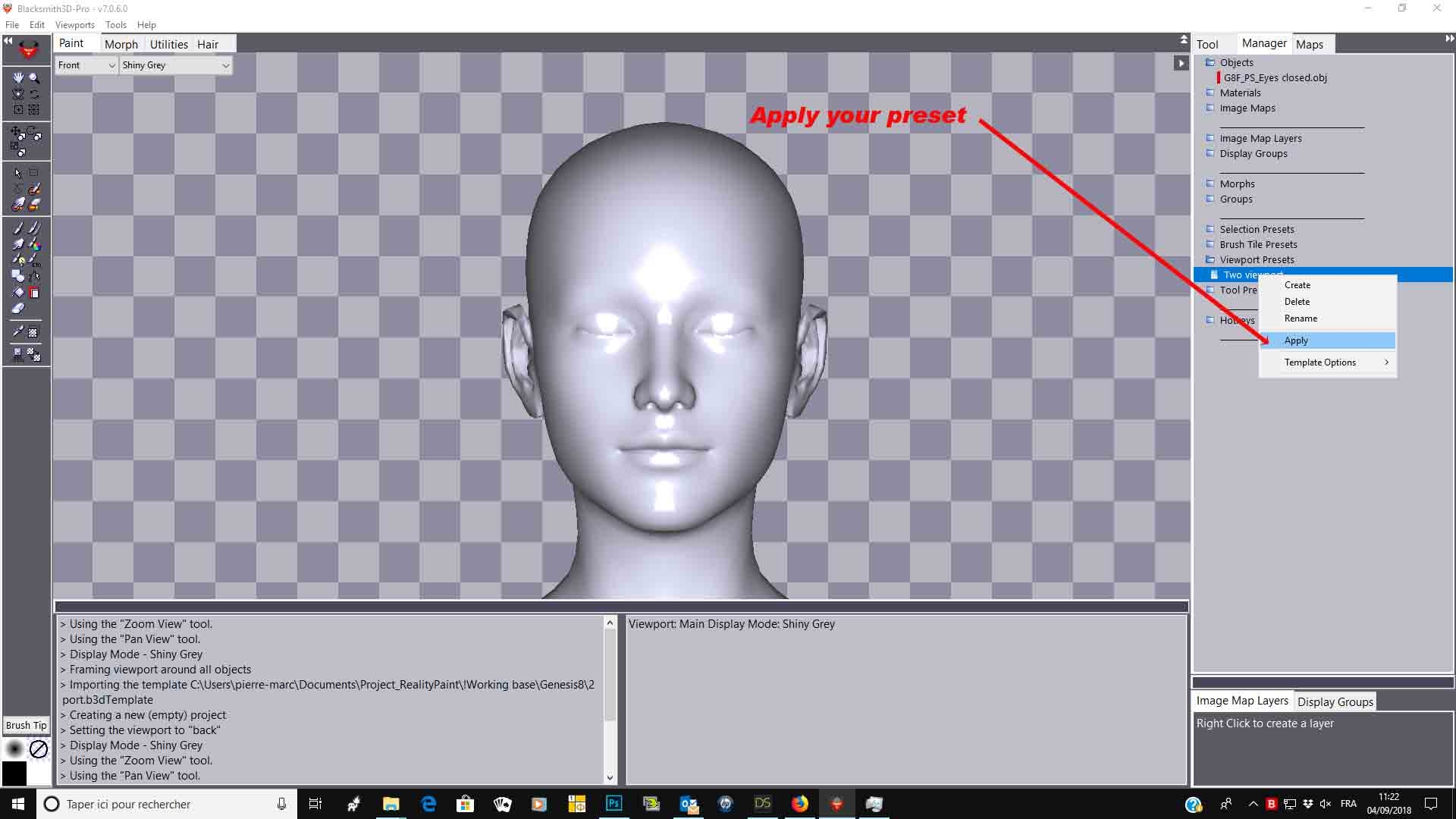Switch to the Display Groups tab
The width and height of the screenshot is (1456, 819).
[x=1335, y=701]
